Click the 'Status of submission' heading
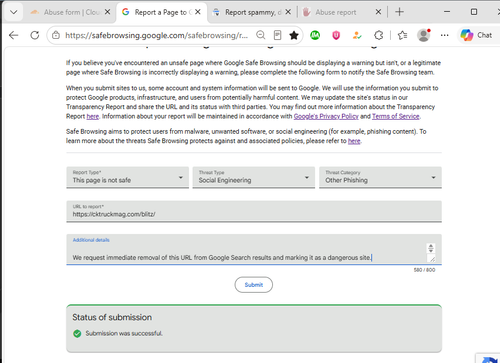The width and height of the screenshot is (500, 363). (x=112, y=317)
